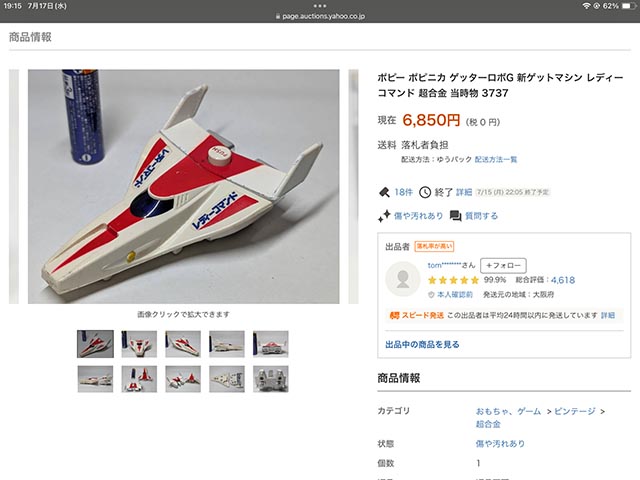The width and height of the screenshot is (640, 480).
Task: Open 出品中の商品を見る link
Action: pos(422,344)
